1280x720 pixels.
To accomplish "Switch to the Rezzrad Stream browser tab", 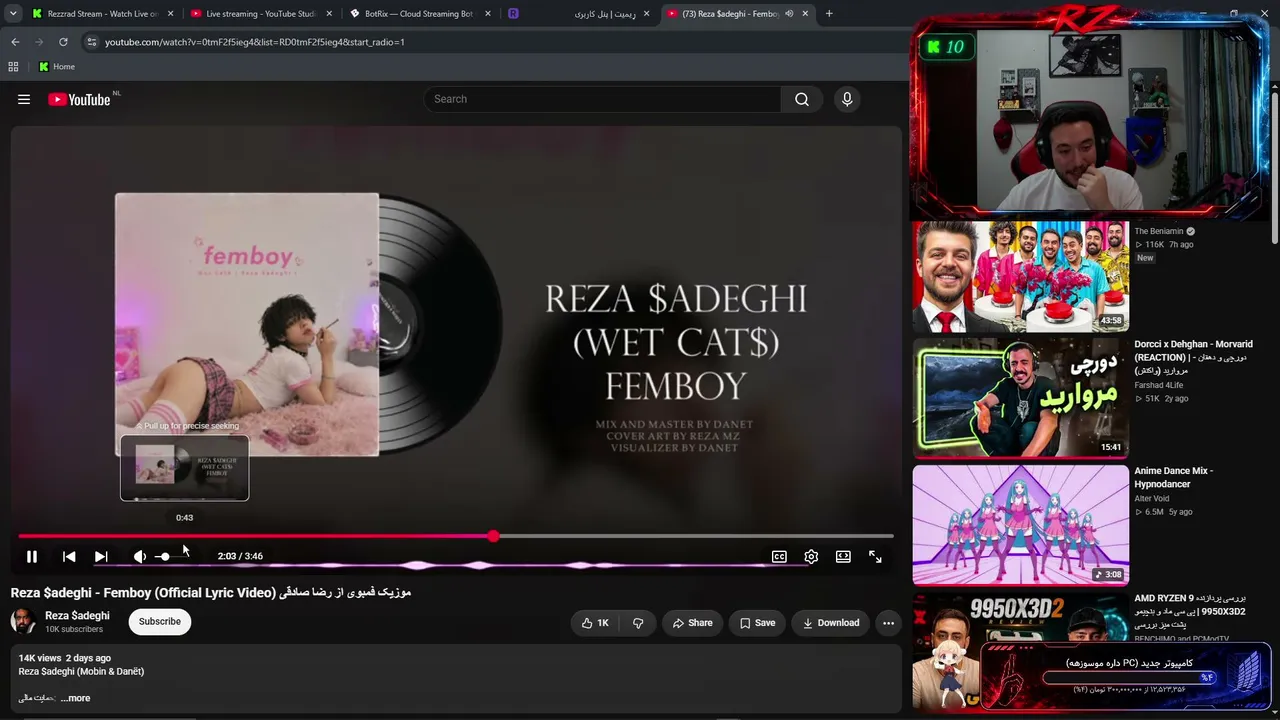I will 103,14.
